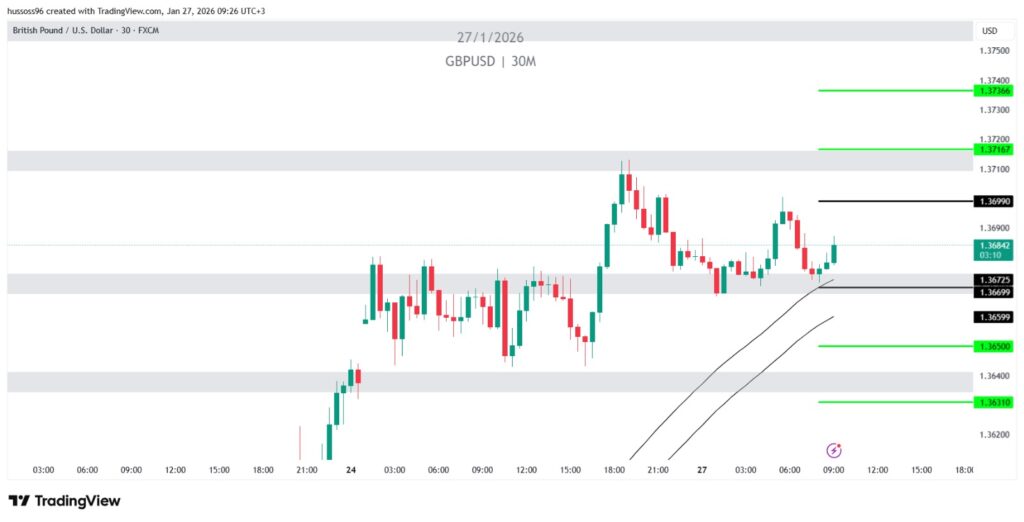Click the green 1.36310 price label

(994, 402)
